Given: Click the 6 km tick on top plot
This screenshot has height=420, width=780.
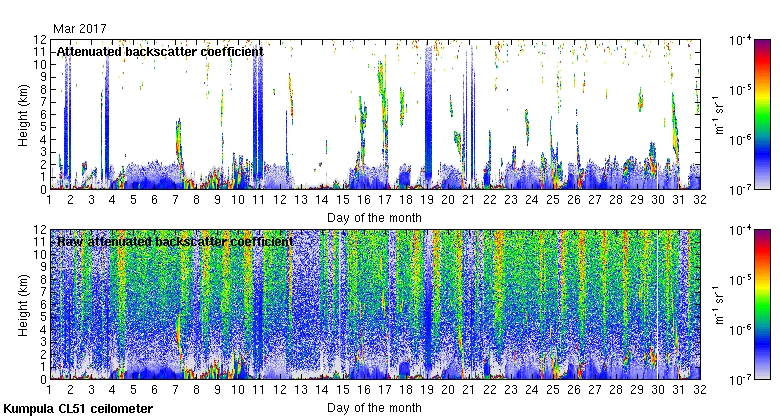Looking at the screenshot, I should [x=43, y=114].
